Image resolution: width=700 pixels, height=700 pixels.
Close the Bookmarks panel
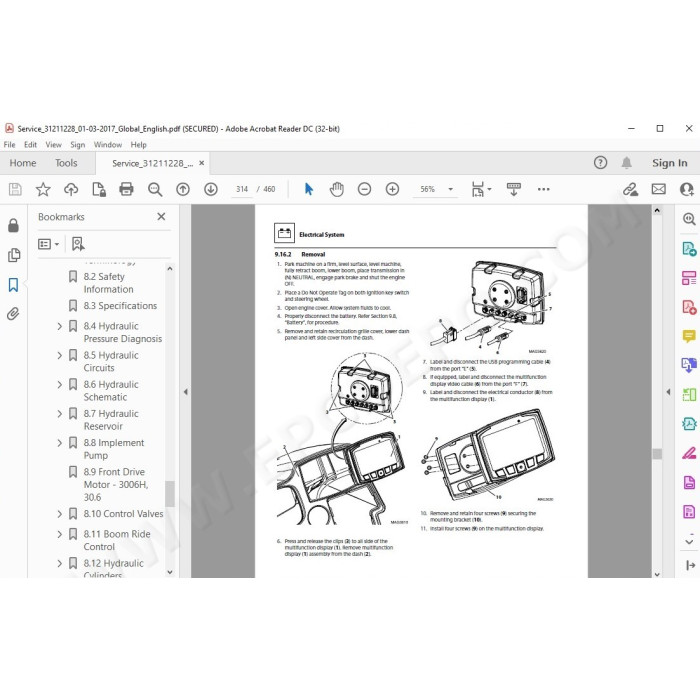(161, 217)
